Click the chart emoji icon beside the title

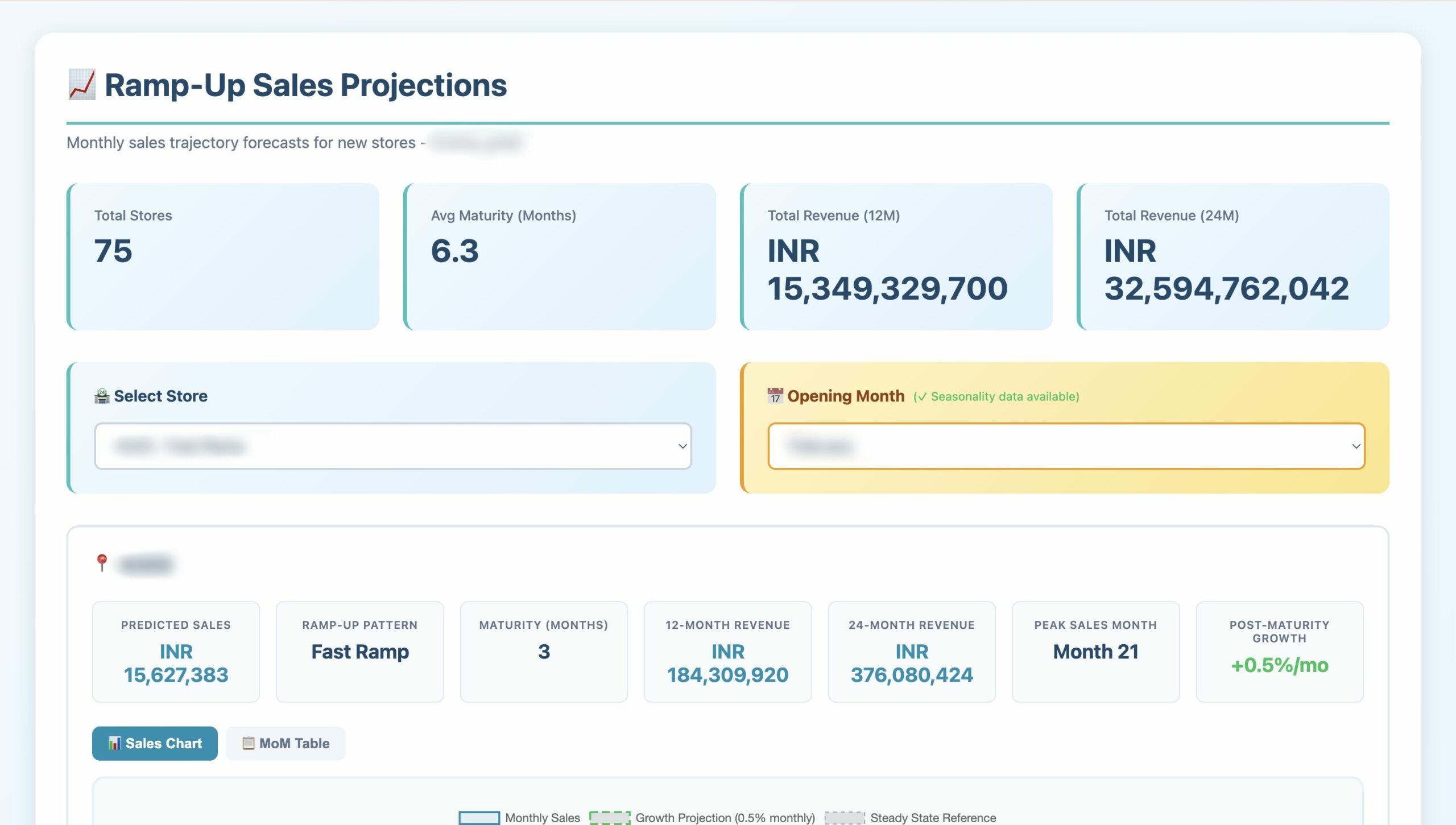coord(82,85)
